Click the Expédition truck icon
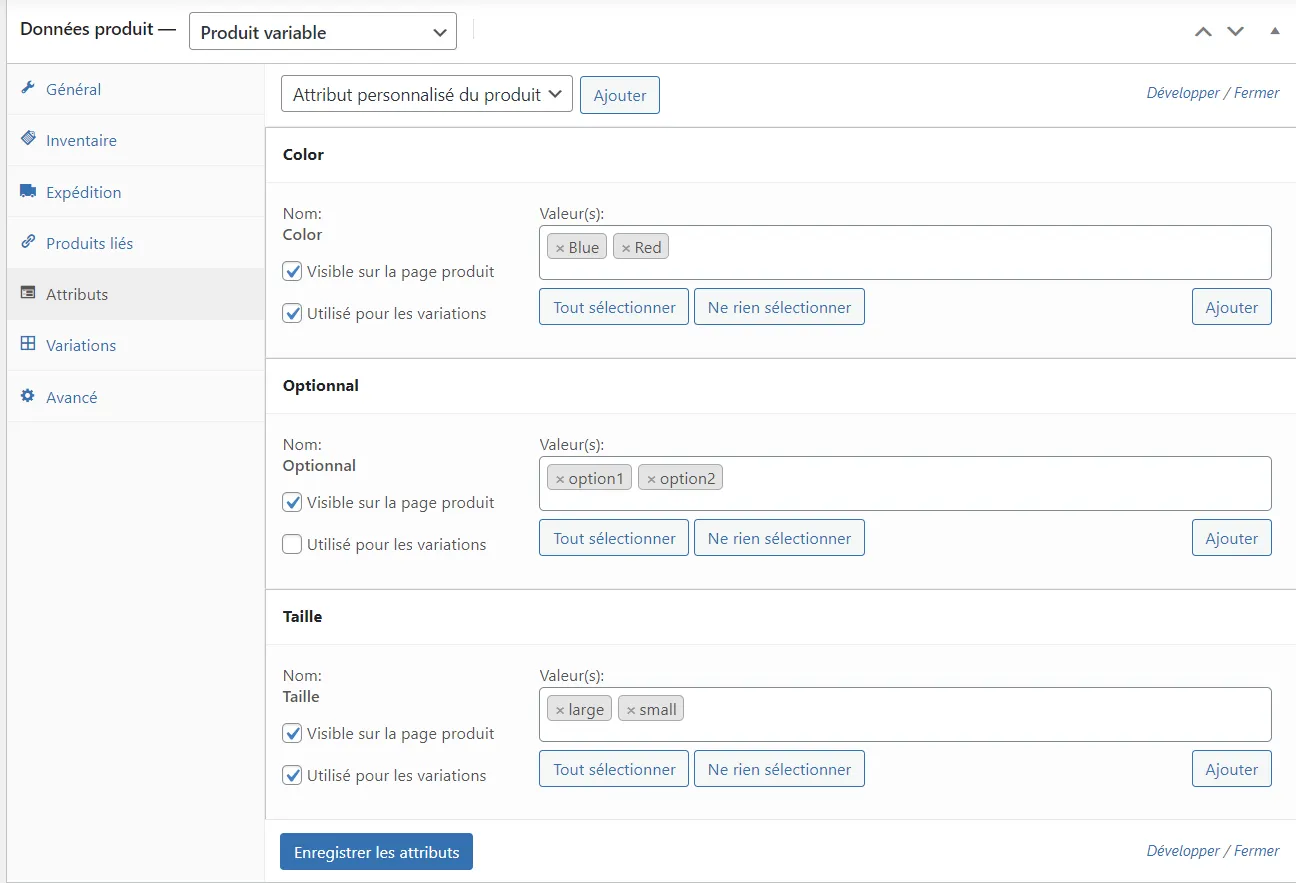1296x883 pixels. point(28,191)
